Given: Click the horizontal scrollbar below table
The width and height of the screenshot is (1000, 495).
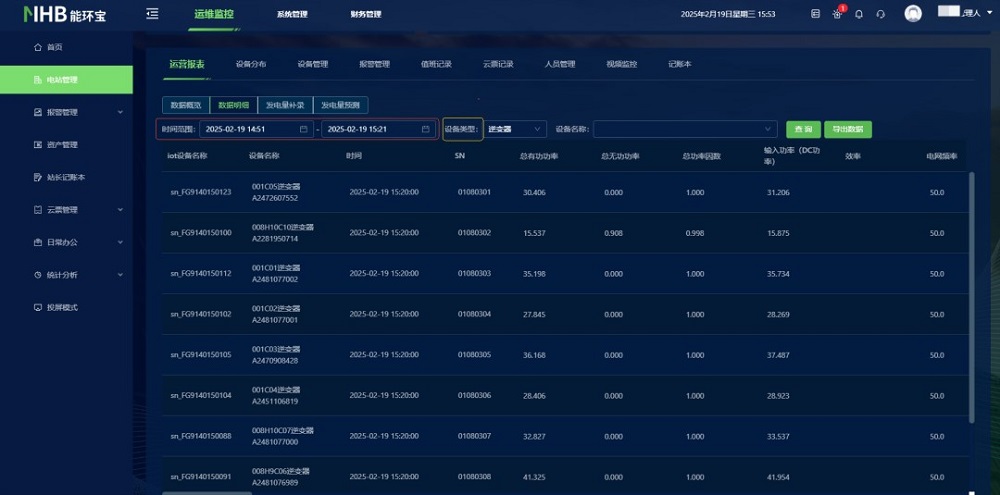Looking at the screenshot, I should [x=207, y=493].
